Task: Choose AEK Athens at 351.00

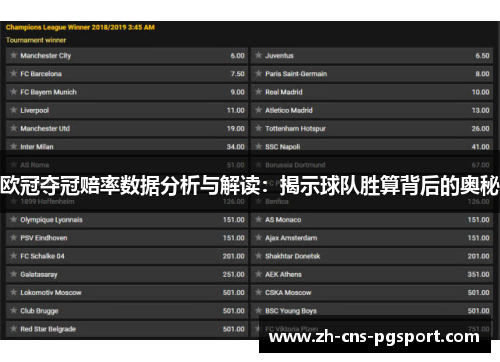Action: coord(478,274)
